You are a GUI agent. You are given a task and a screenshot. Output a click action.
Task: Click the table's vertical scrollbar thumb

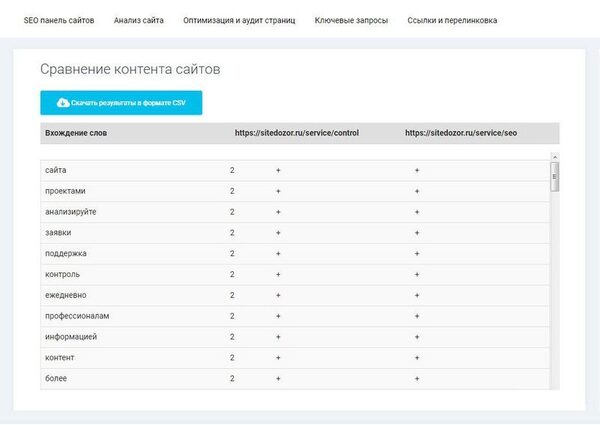tap(555, 175)
